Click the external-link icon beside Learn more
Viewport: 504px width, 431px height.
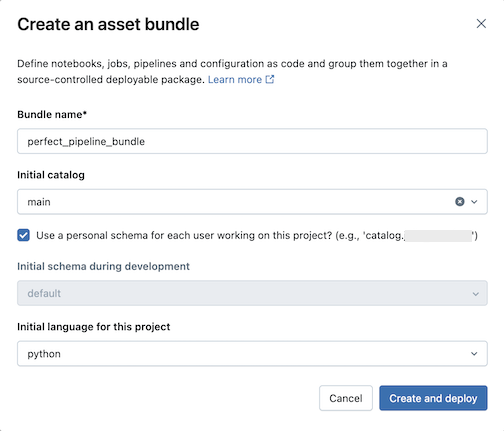coord(269,79)
